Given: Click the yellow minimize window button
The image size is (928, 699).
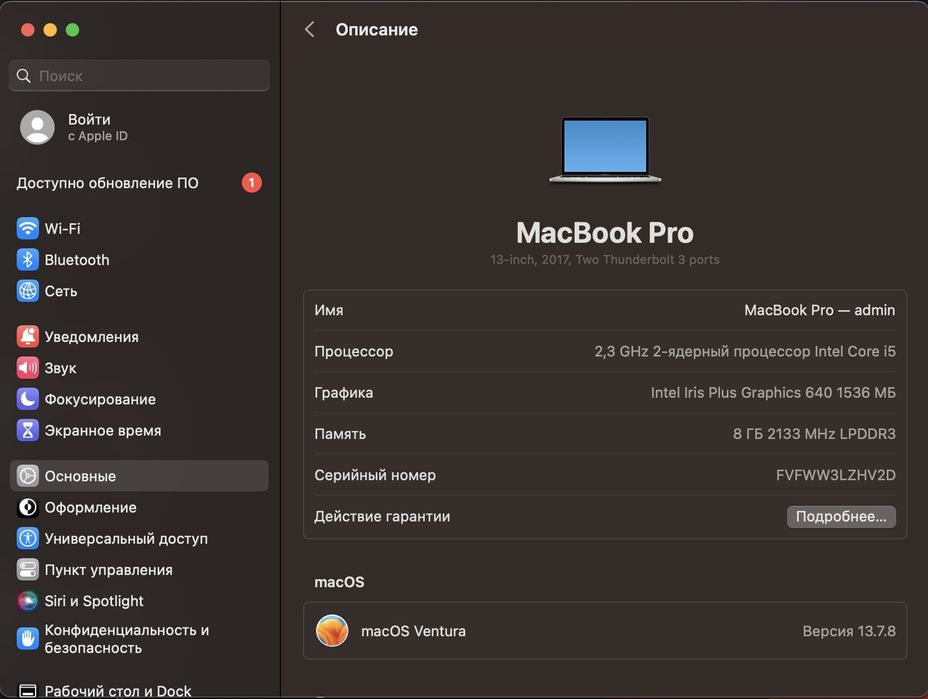Looking at the screenshot, I should [50, 30].
